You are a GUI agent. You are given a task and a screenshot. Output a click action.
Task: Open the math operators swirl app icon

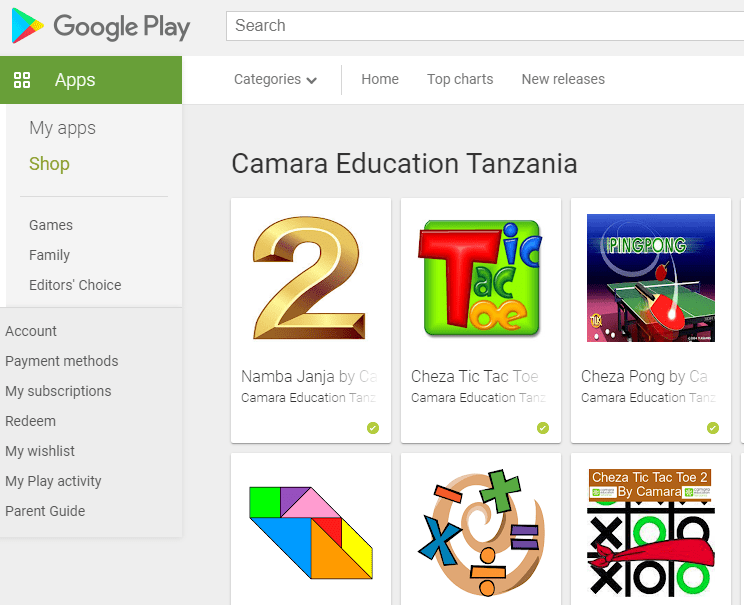tap(481, 532)
